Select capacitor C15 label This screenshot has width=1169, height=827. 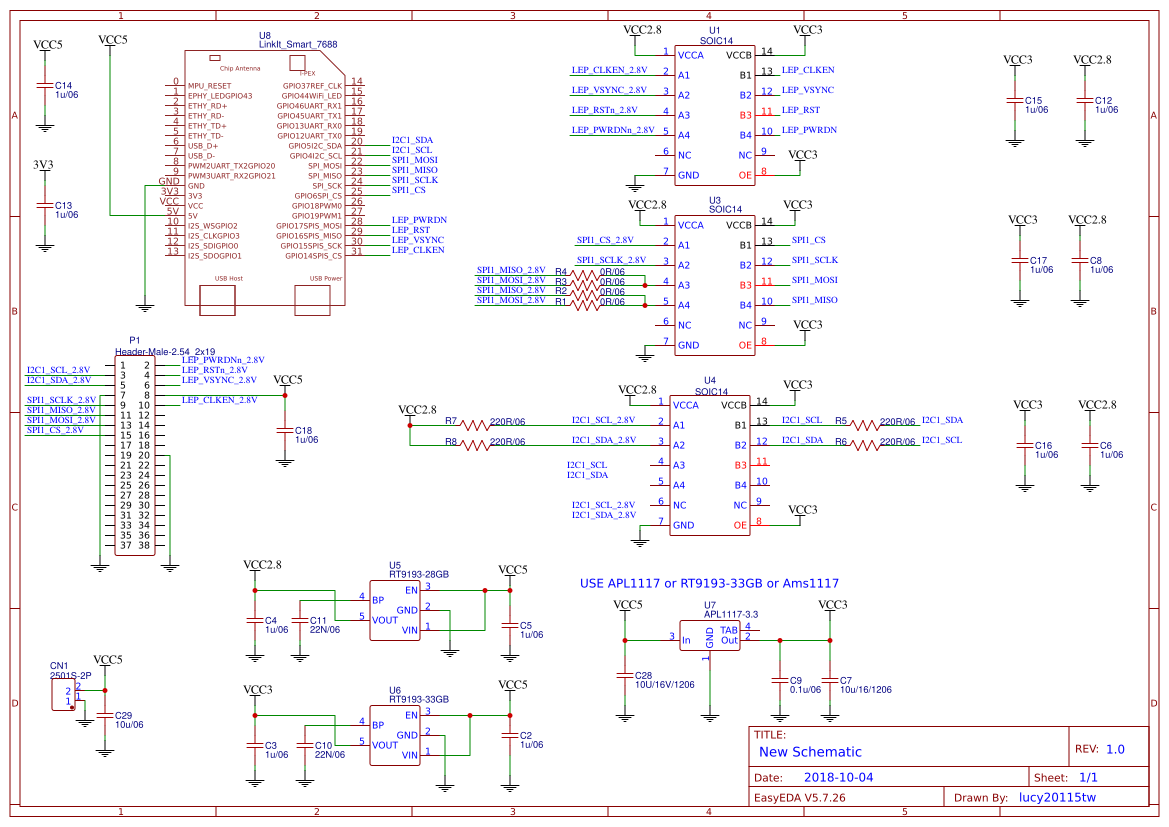(1036, 105)
